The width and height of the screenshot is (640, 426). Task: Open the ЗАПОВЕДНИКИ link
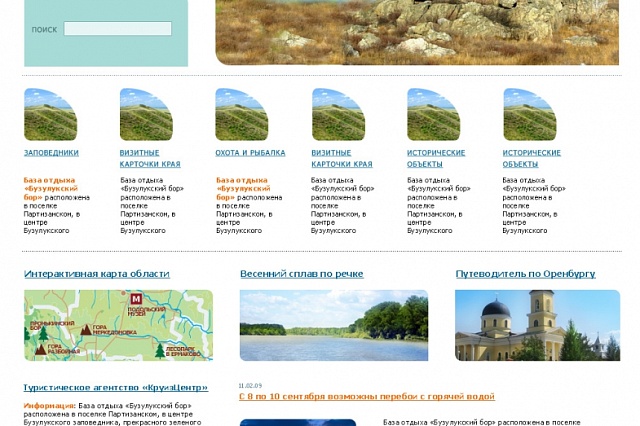(x=51, y=153)
